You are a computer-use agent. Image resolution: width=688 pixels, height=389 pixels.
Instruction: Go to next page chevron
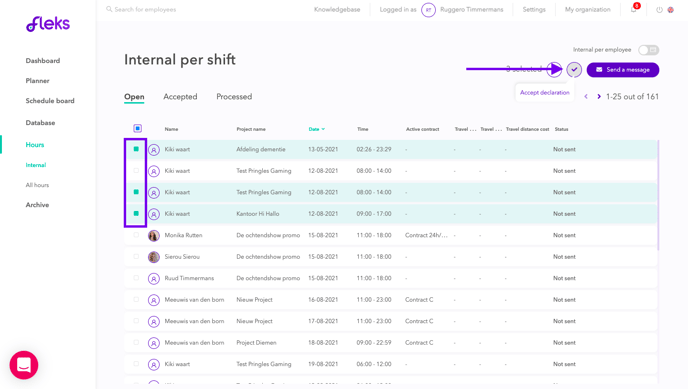pos(599,96)
